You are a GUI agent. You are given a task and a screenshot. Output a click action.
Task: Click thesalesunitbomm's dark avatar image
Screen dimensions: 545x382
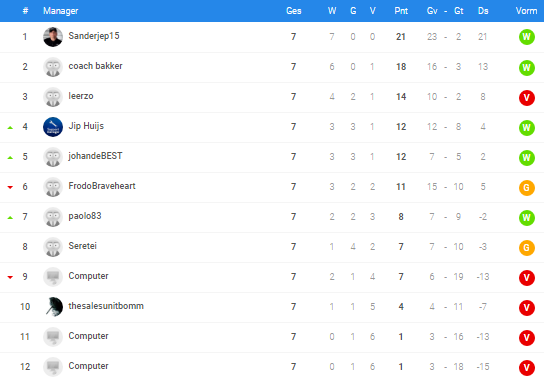click(x=53, y=307)
